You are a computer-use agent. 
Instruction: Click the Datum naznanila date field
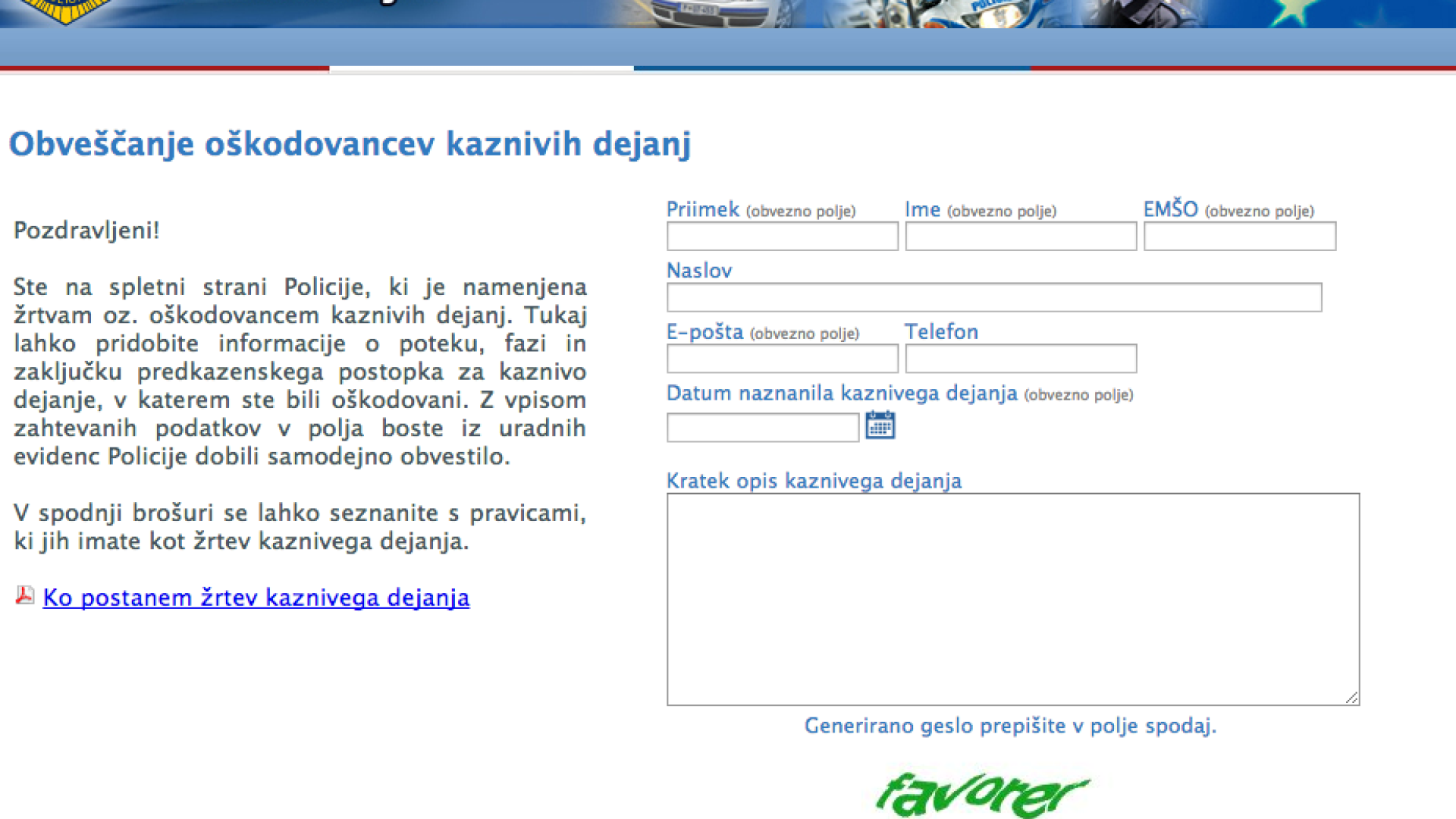pos(762,428)
